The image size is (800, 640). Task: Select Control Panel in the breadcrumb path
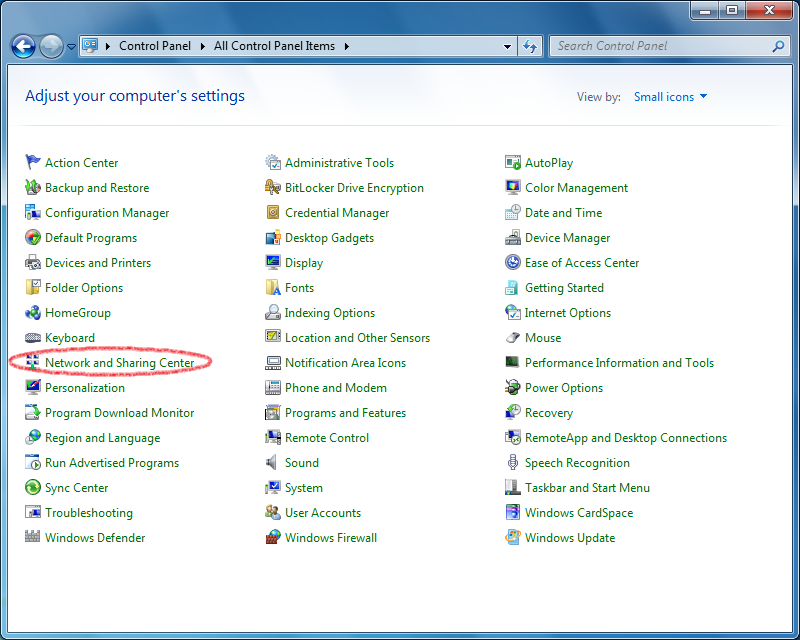click(x=153, y=46)
